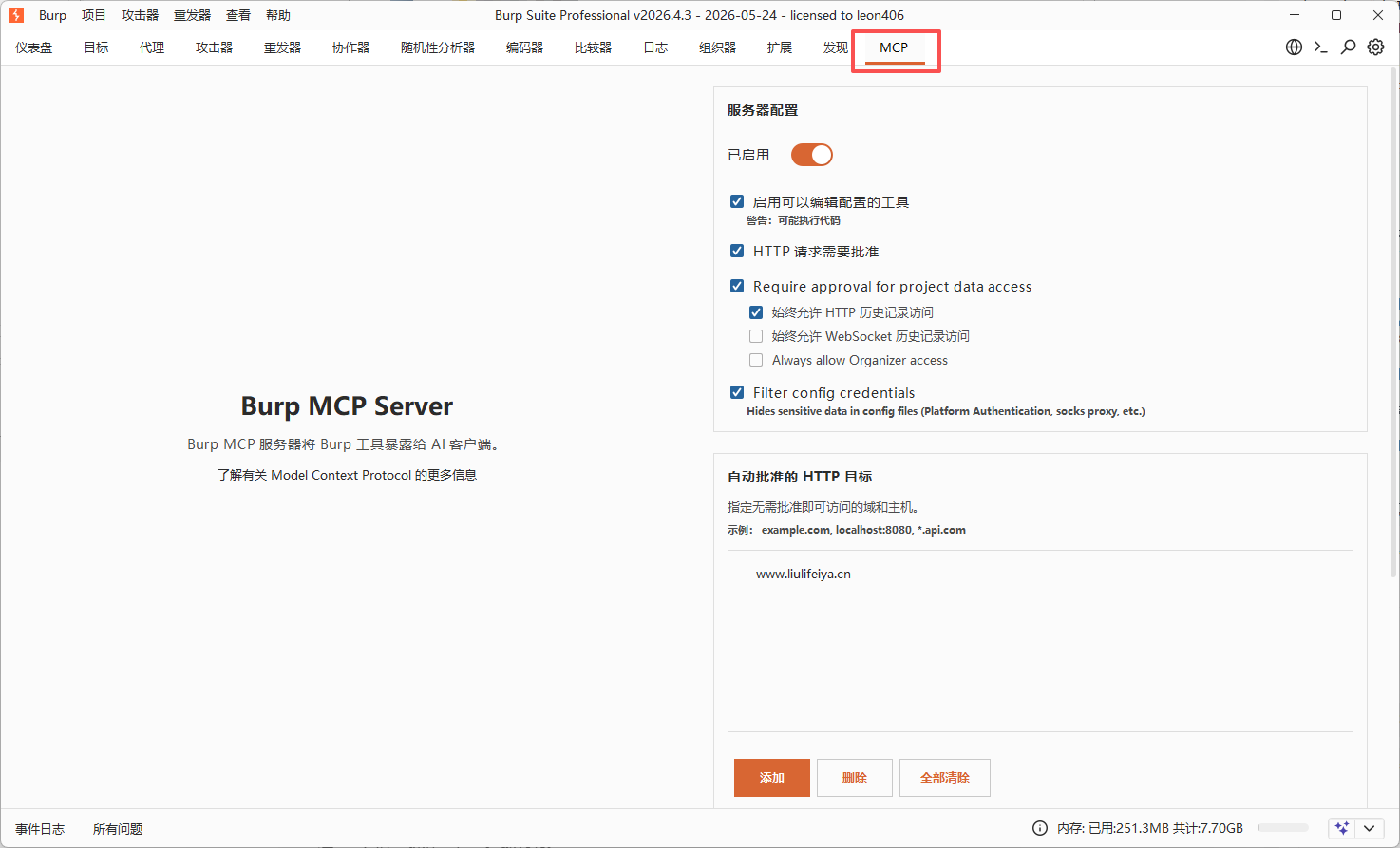Viewport: 1400px width, 848px height.
Task: Switch to the 随机性分析器 tab
Action: (x=438, y=47)
